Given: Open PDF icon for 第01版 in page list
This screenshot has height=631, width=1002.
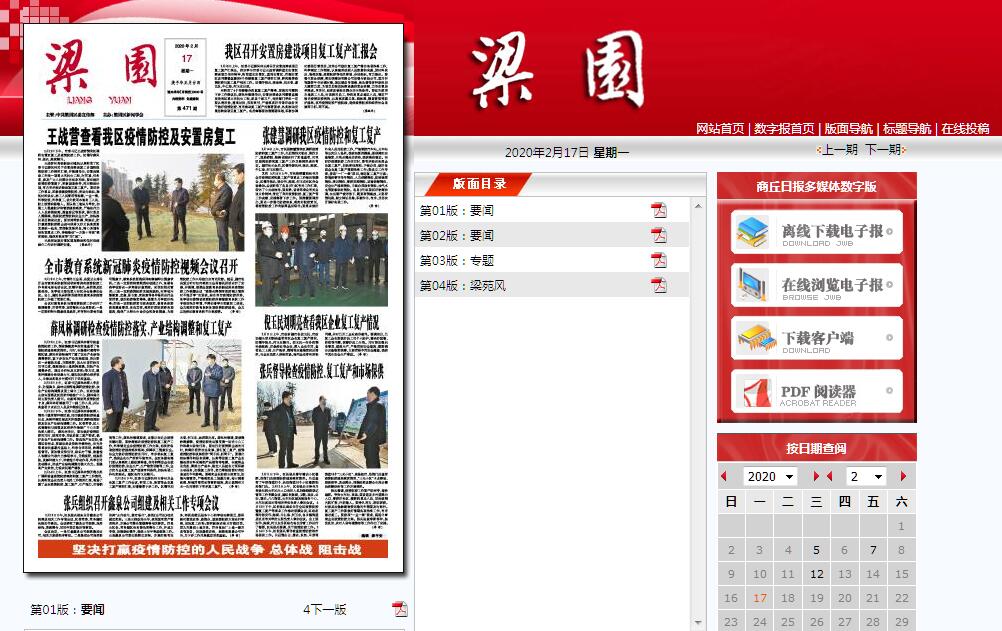Looking at the screenshot, I should tap(659, 210).
